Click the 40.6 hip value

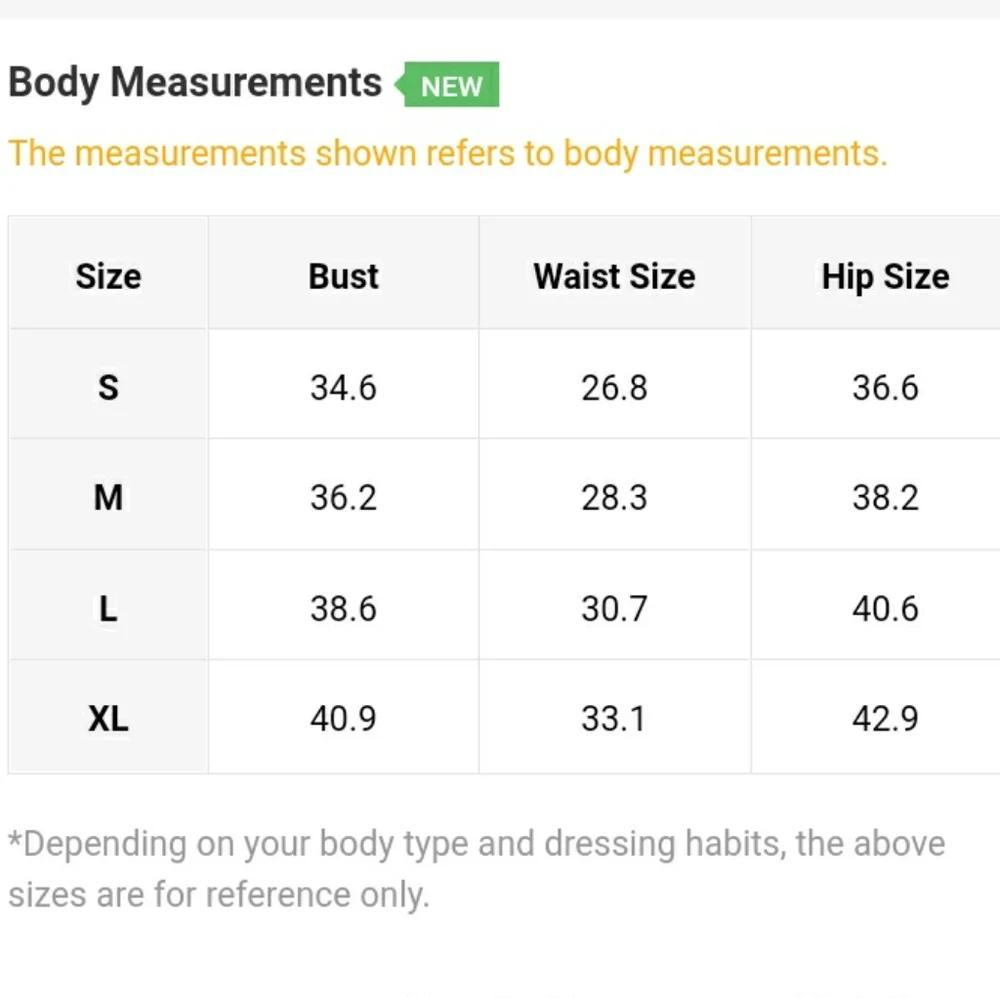click(x=885, y=608)
